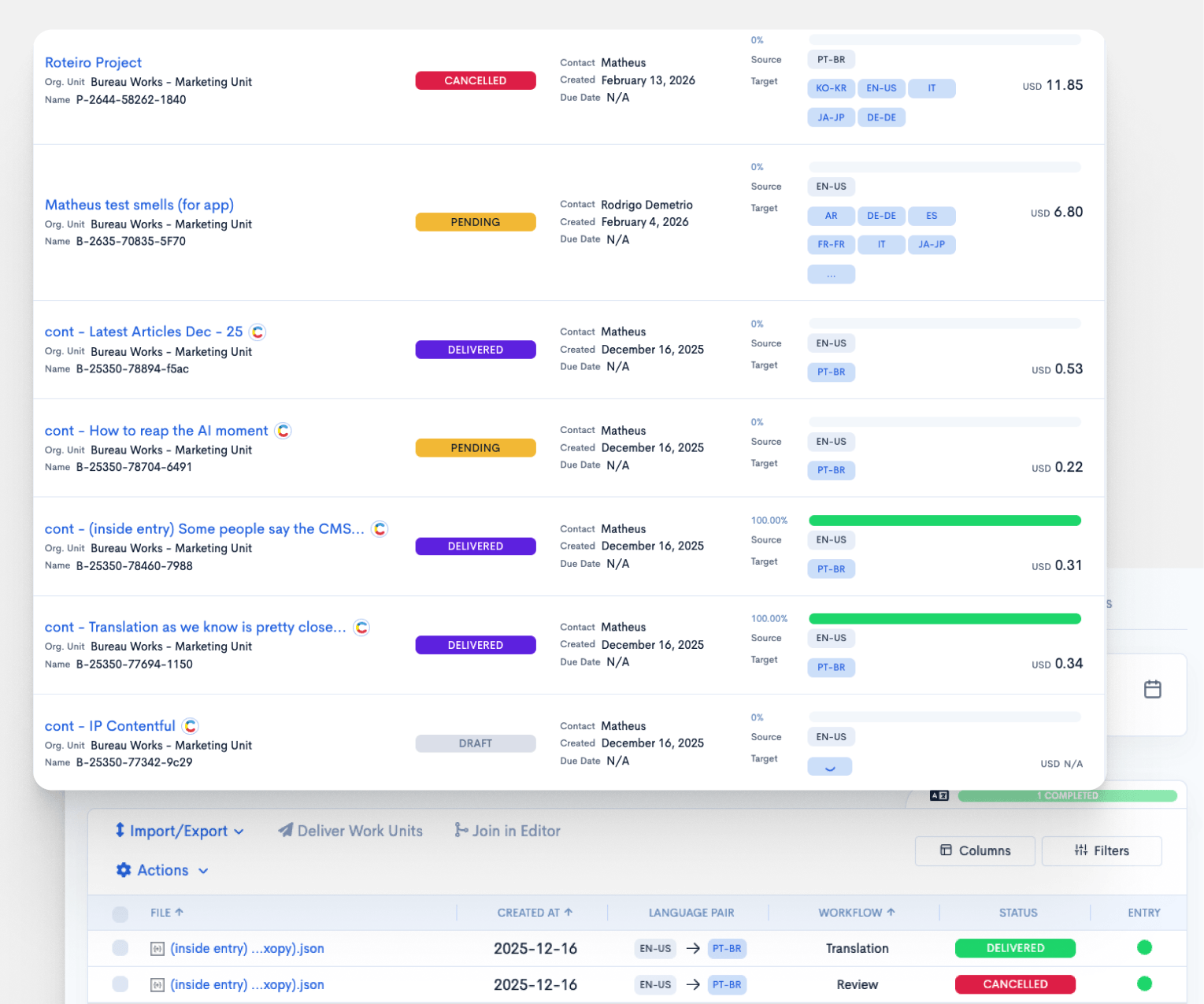Click LANGUAGE PAIR column header
This screenshot has width=1204, height=1004.
(691, 913)
